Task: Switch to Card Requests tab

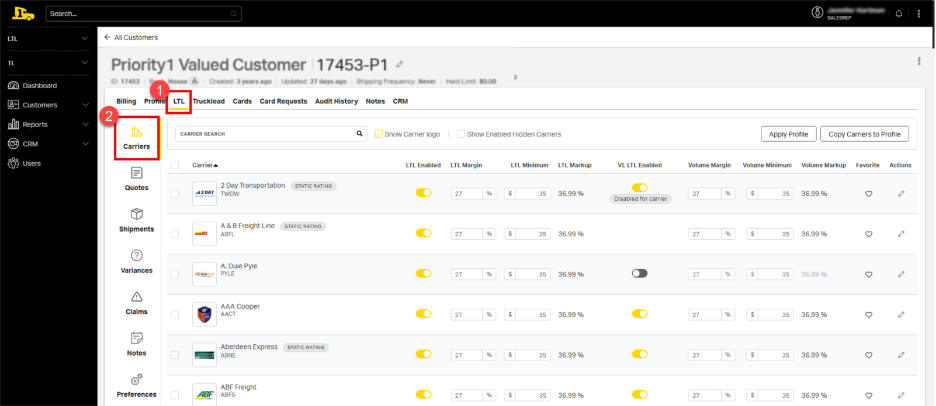Action: pyautogui.click(x=283, y=102)
